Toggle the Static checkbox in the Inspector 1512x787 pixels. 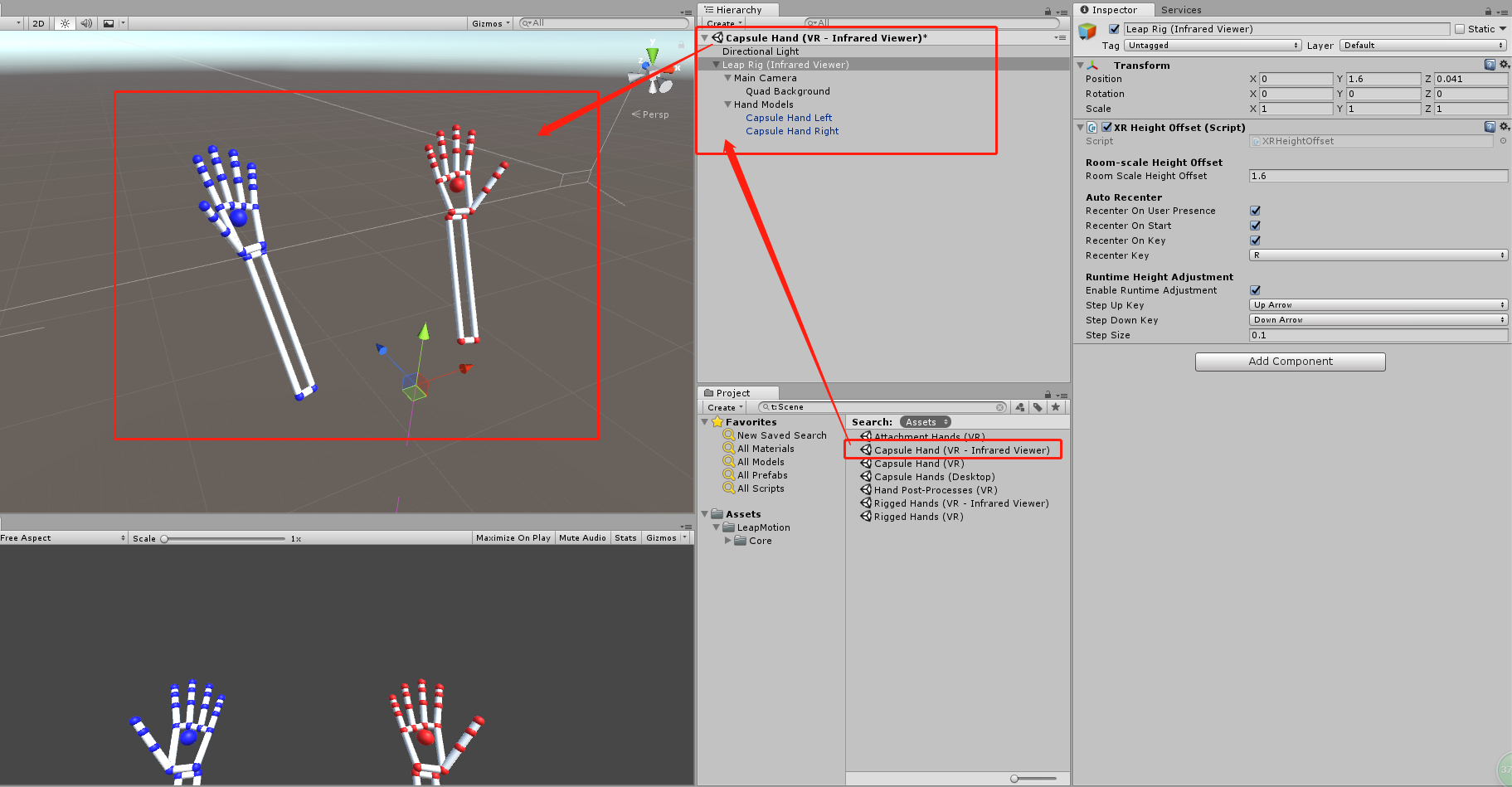click(x=1458, y=28)
